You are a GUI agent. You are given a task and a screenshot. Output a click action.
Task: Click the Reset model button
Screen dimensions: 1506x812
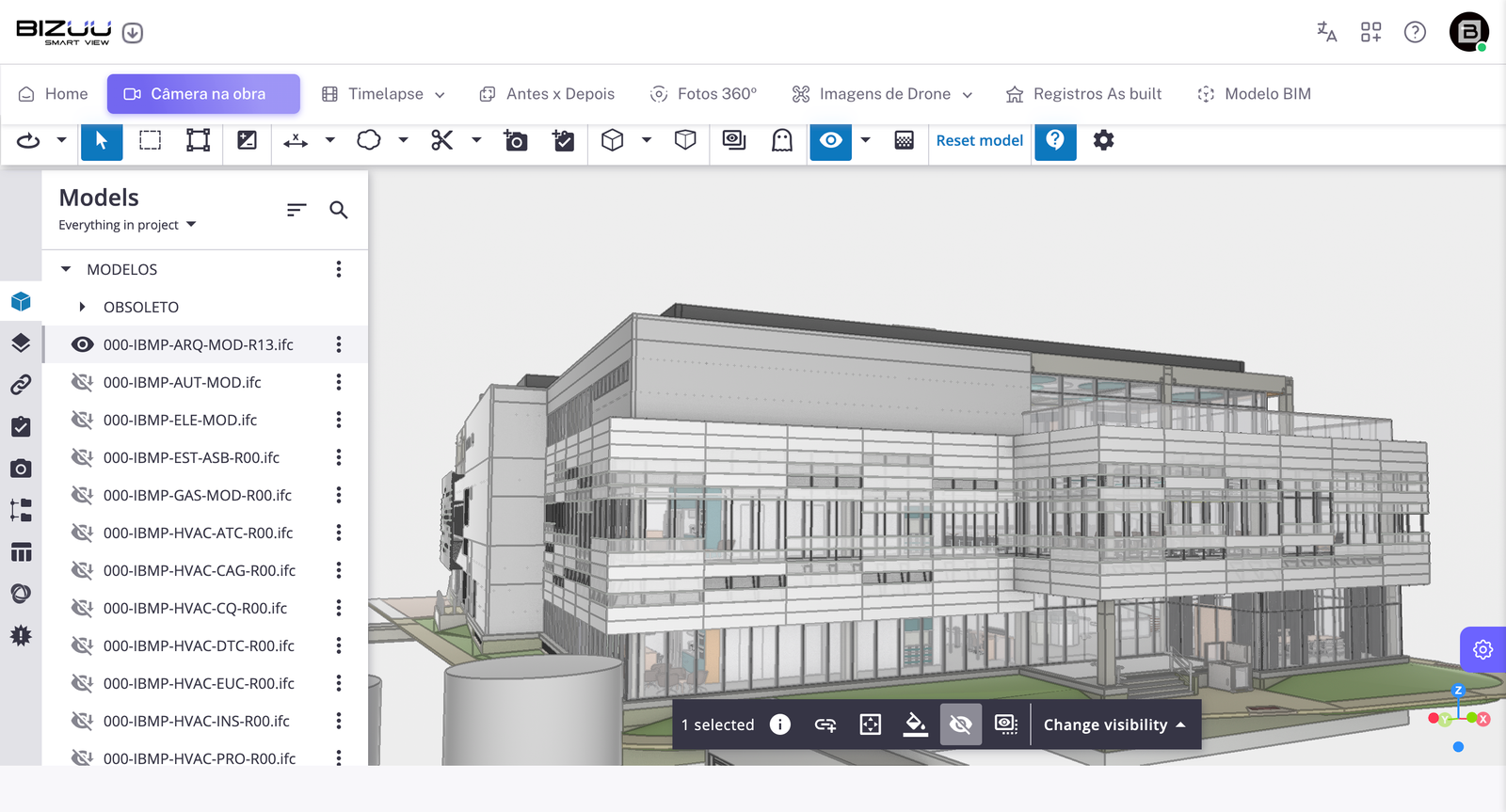coord(980,141)
